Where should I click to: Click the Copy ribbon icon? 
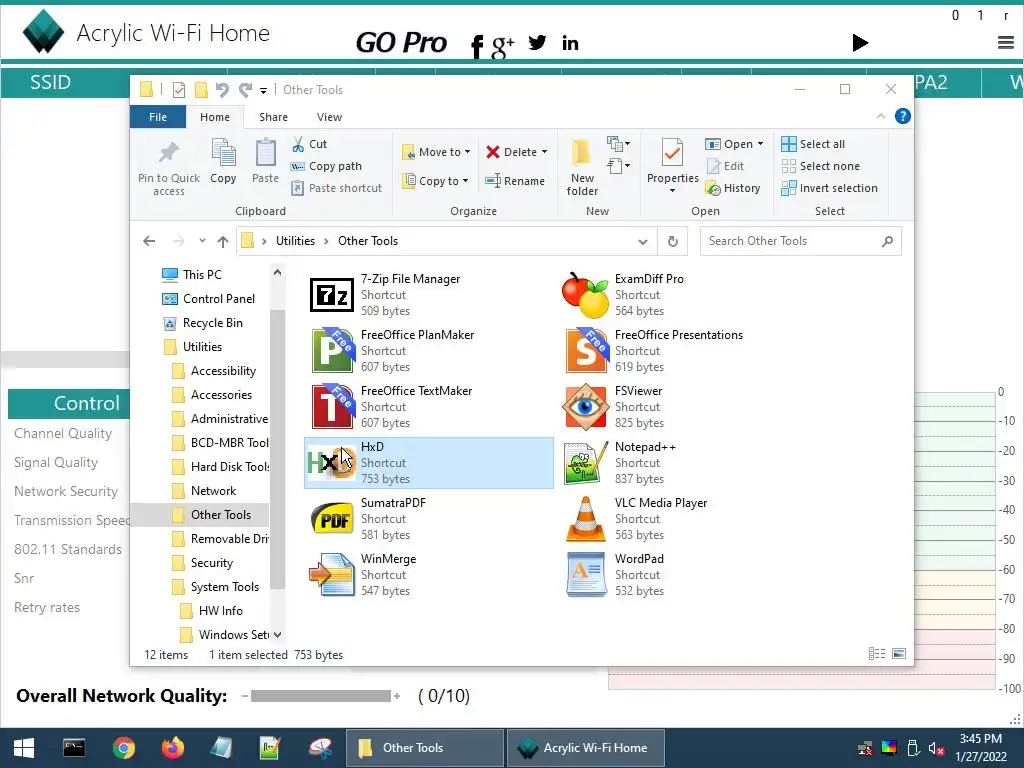click(x=223, y=153)
